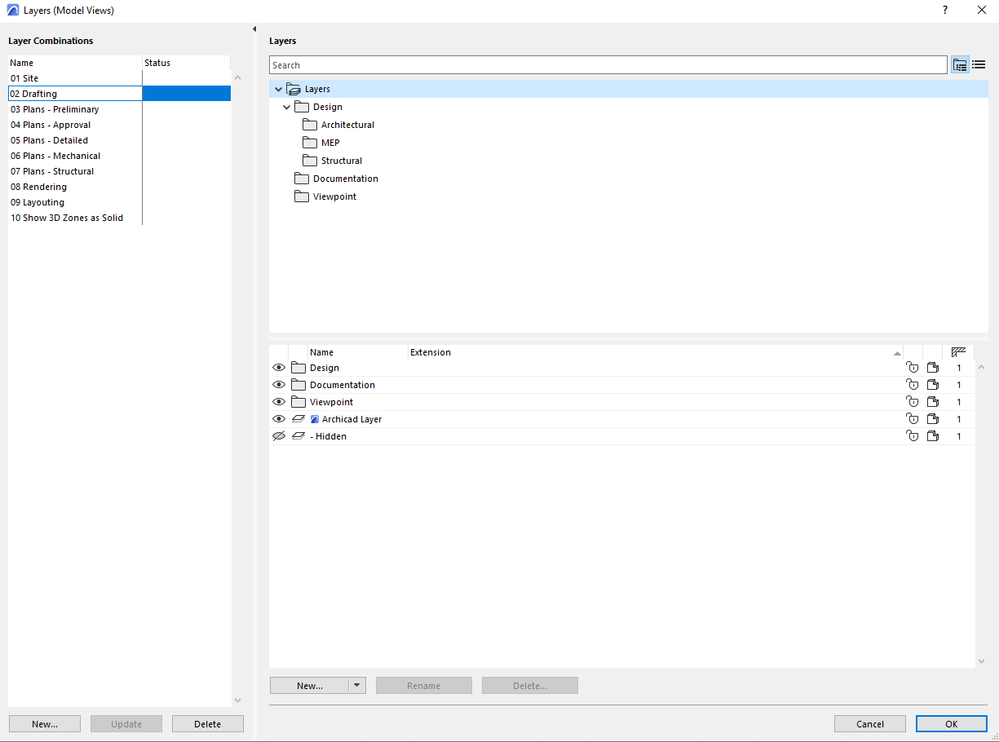Collapse the Design folder in the tree
This screenshot has width=999, height=742.
287,106
